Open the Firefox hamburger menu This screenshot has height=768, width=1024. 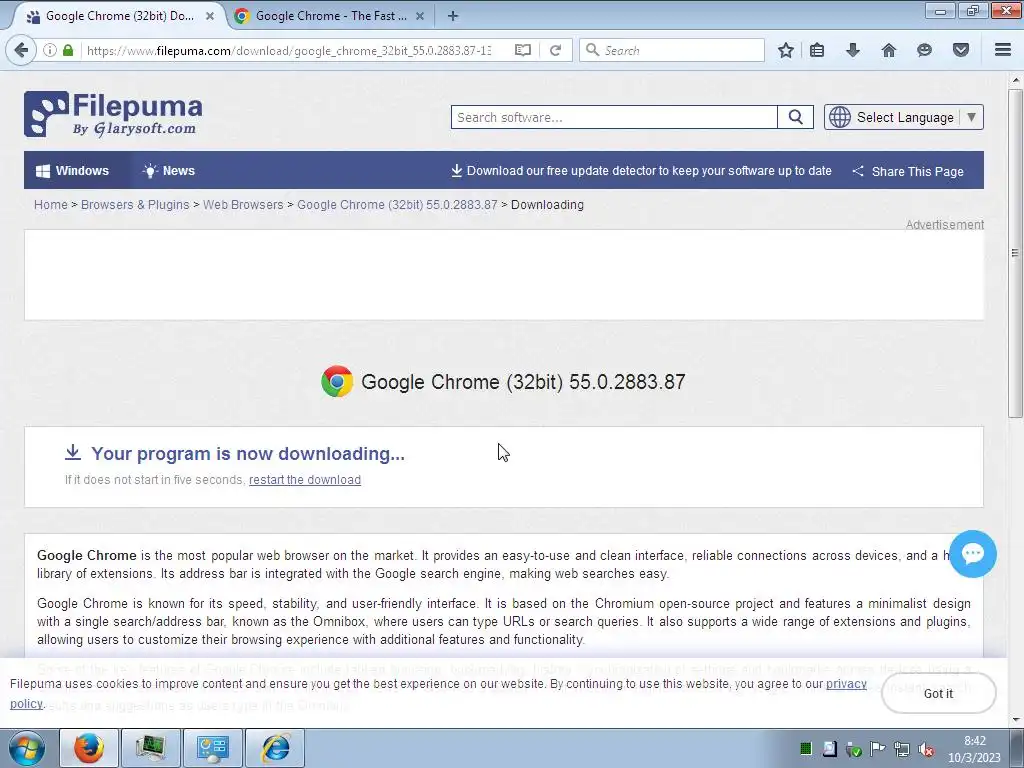coord(1003,50)
